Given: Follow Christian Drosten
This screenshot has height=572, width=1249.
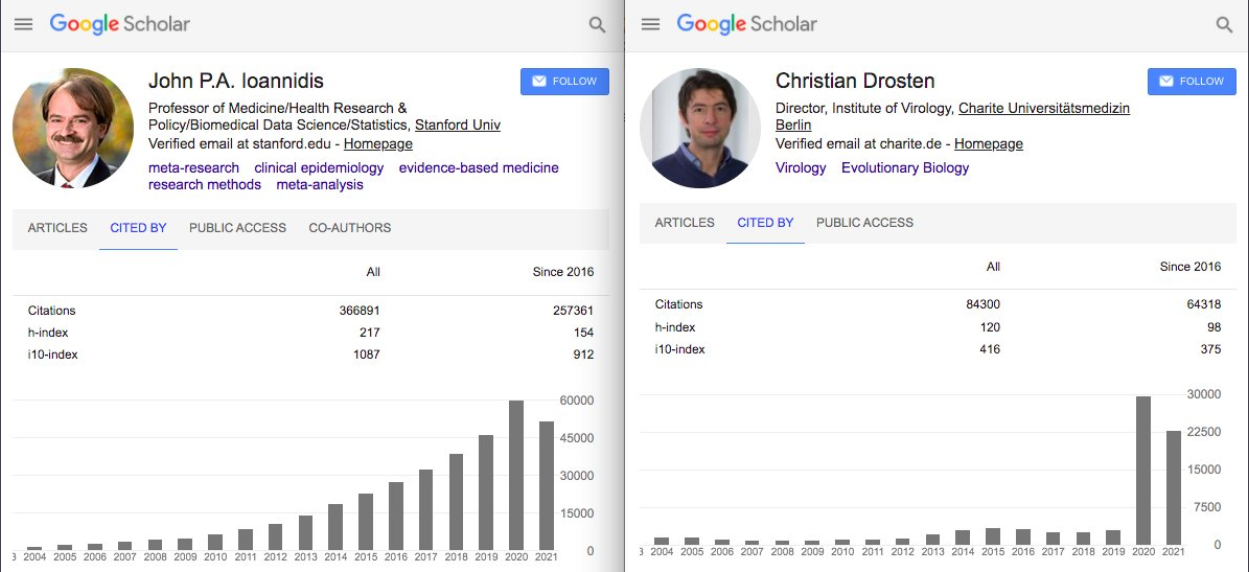Looking at the screenshot, I should 1192,81.
